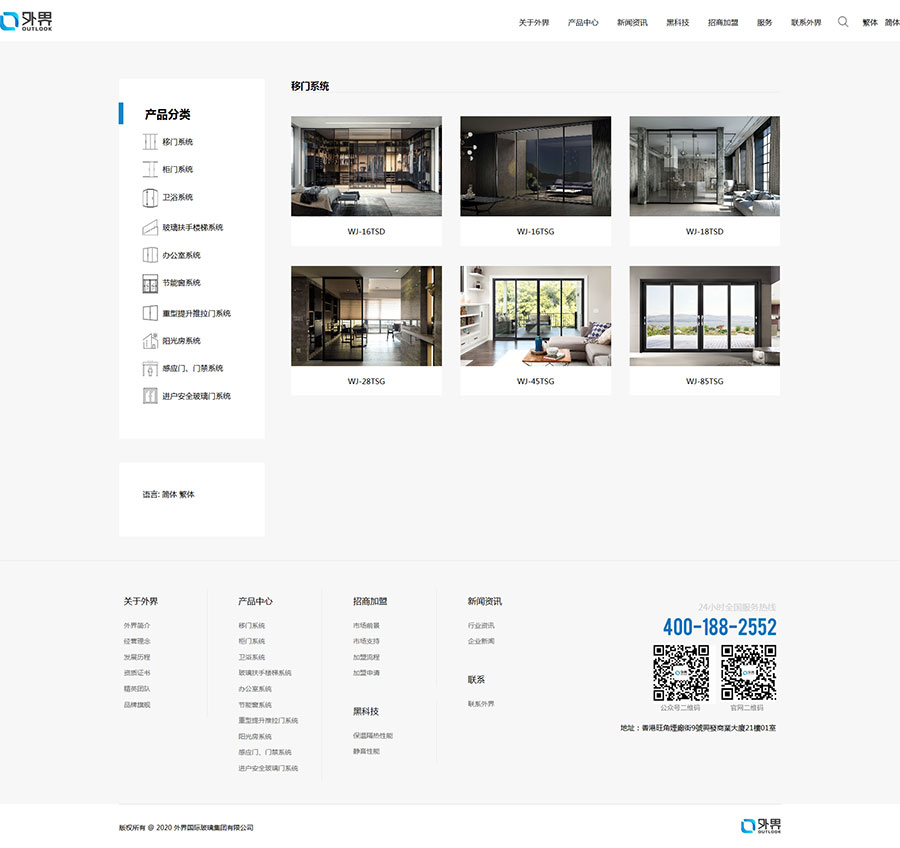900x848 pixels.
Task: Click the 外界 OUTLOOK logo in the footer
Action: click(761, 826)
